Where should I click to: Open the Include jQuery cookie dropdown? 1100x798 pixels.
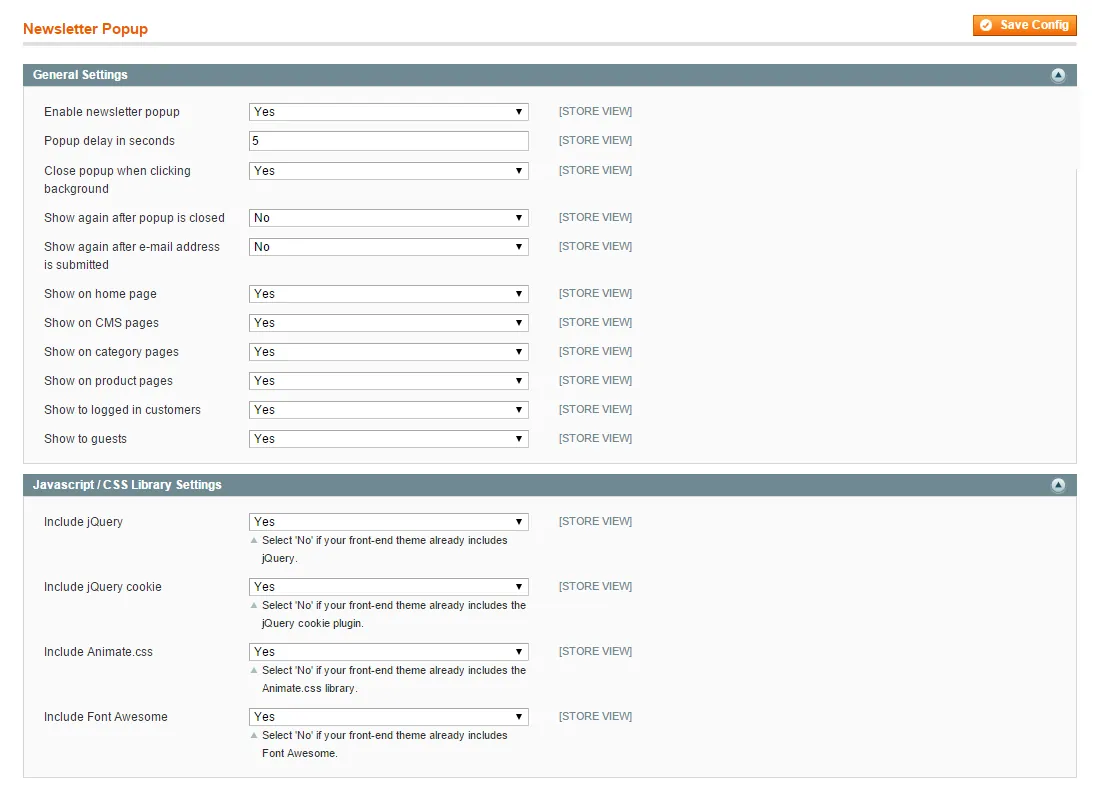[x=389, y=587]
